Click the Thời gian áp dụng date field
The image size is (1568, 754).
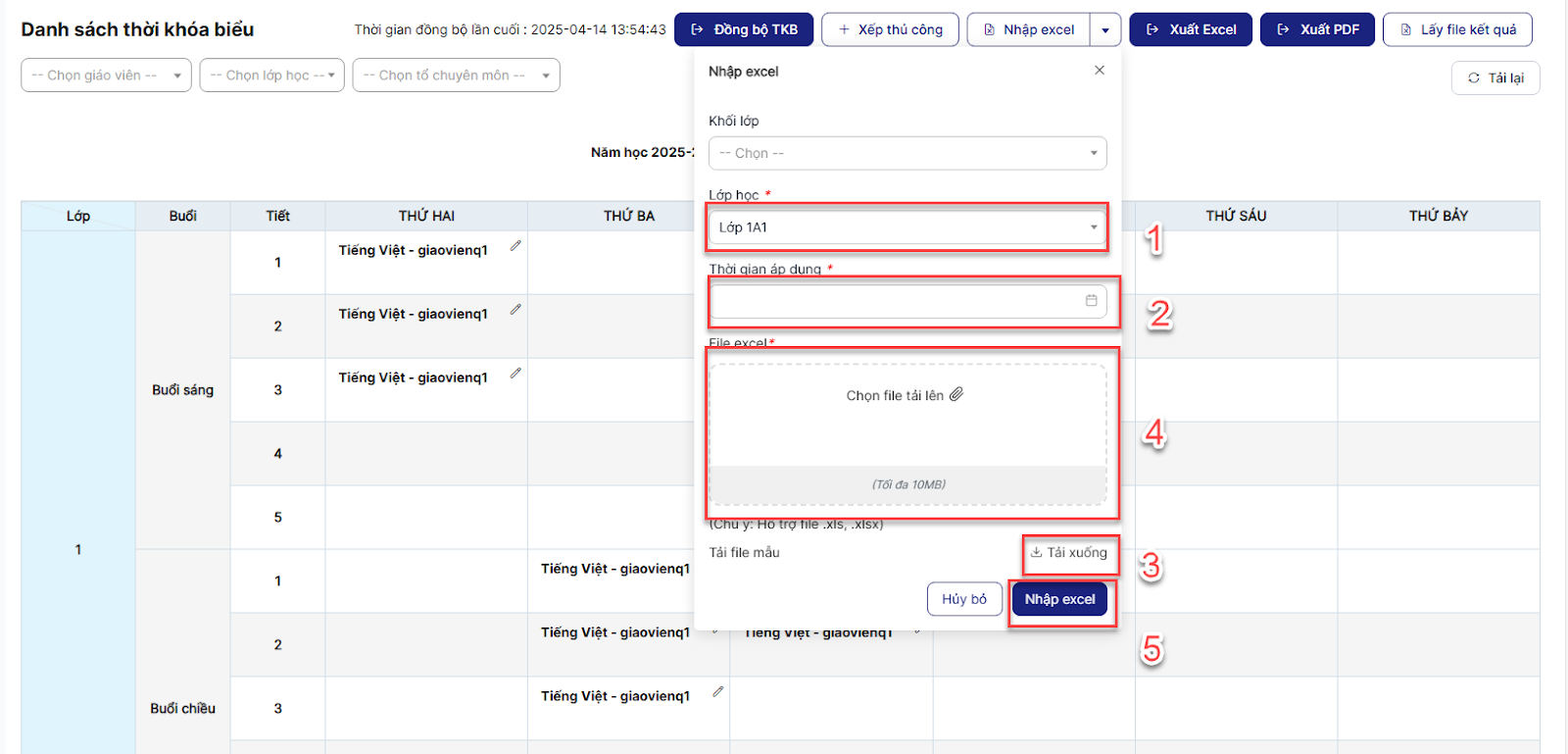click(897, 301)
